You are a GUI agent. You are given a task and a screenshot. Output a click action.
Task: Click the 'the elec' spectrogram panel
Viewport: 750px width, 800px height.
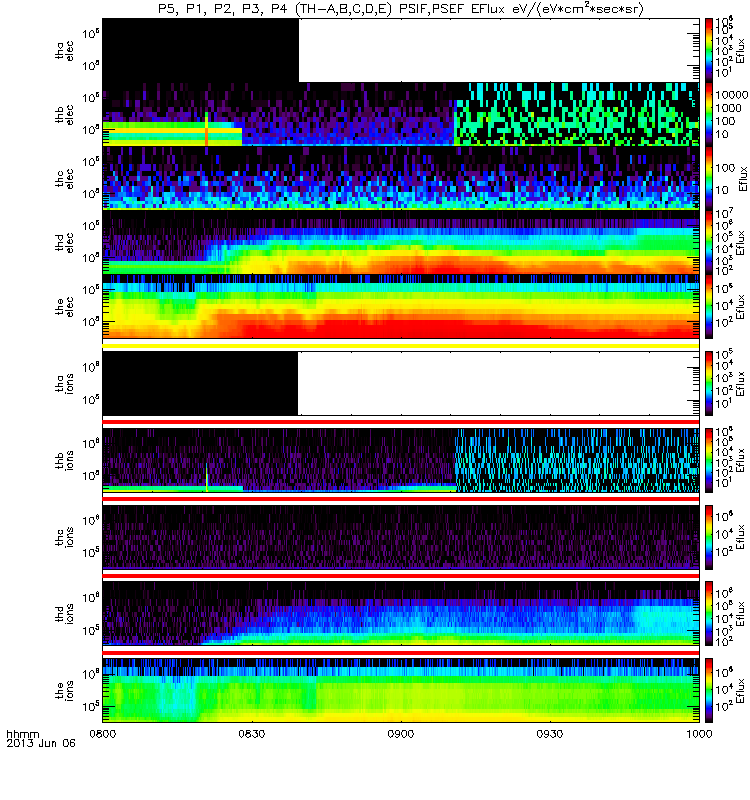(401, 307)
